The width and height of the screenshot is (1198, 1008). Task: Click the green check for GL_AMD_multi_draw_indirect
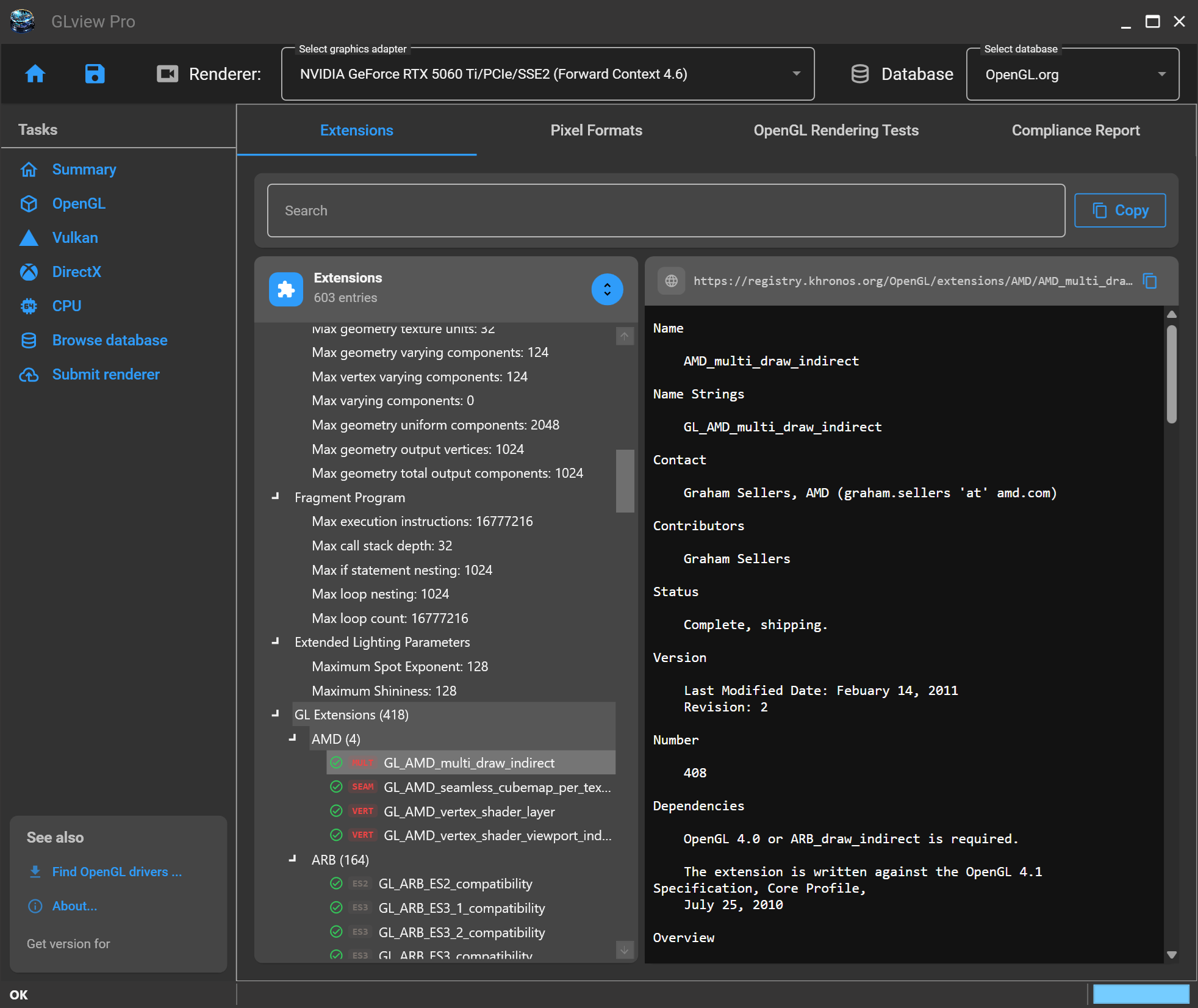pyautogui.click(x=336, y=763)
